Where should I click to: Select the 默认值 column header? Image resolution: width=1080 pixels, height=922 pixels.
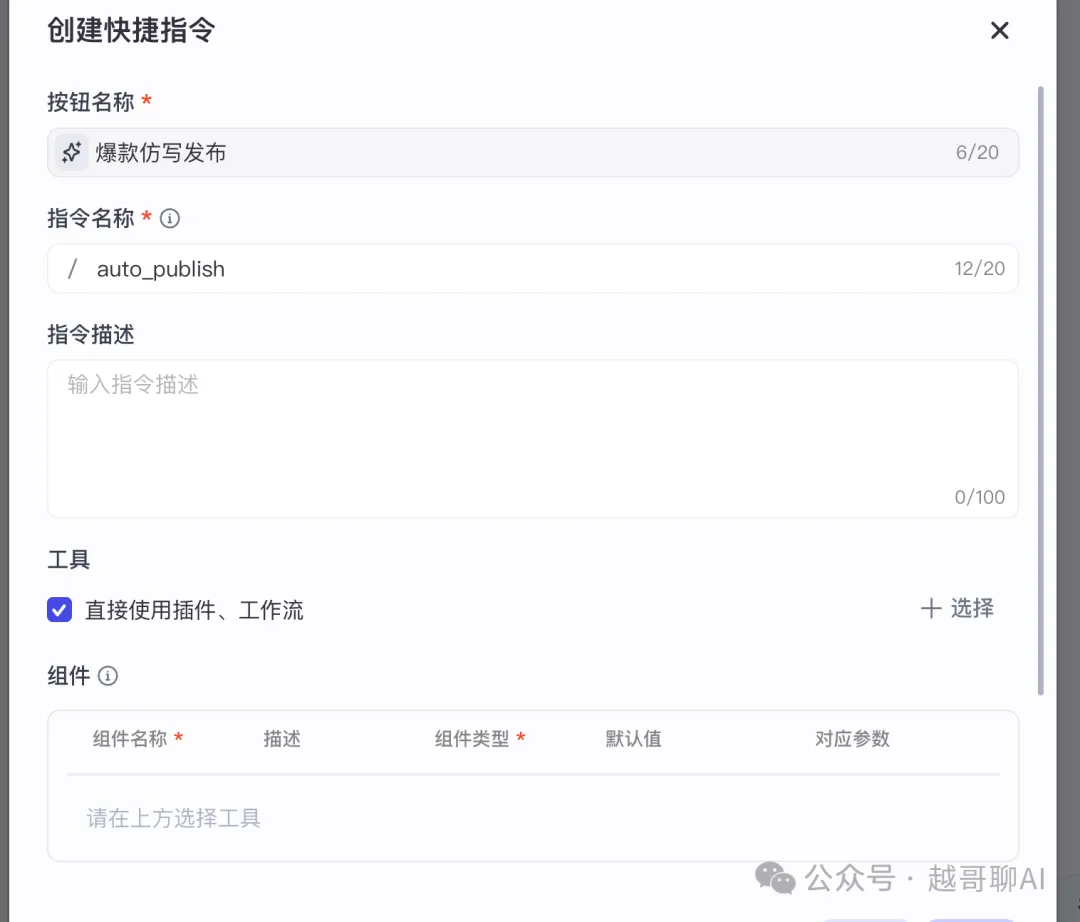tap(633, 739)
